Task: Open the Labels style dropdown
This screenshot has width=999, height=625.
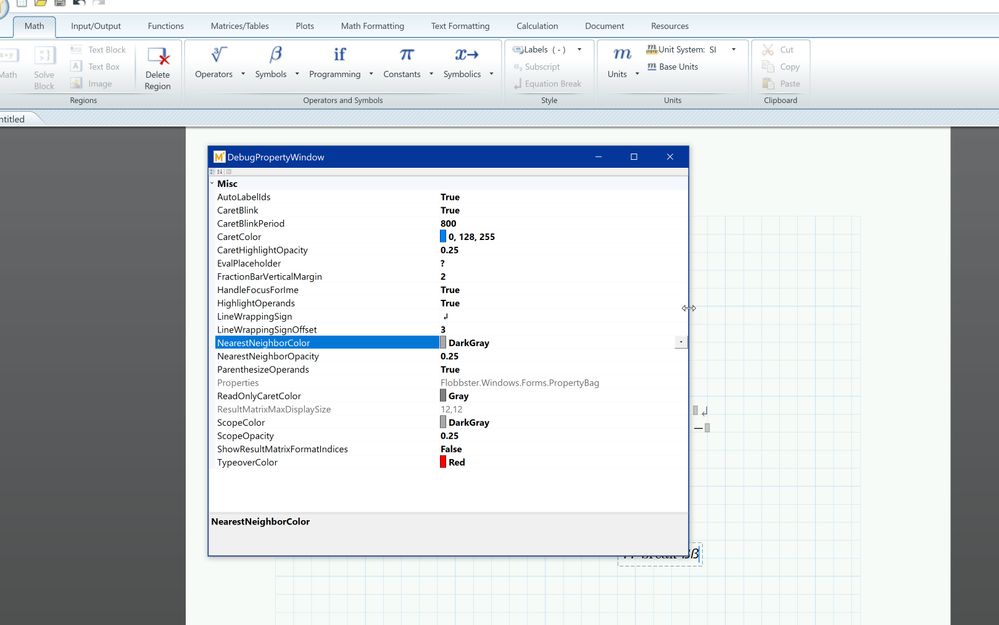Action: pyautogui.click(x=579, y=49)
